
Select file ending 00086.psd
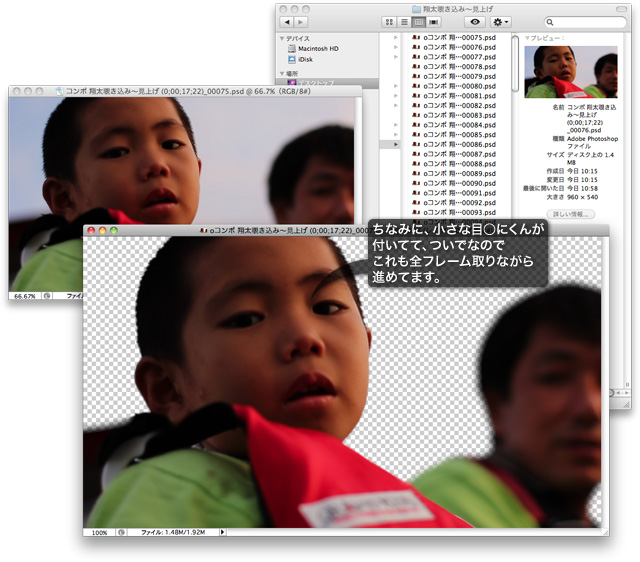point(454,144)
